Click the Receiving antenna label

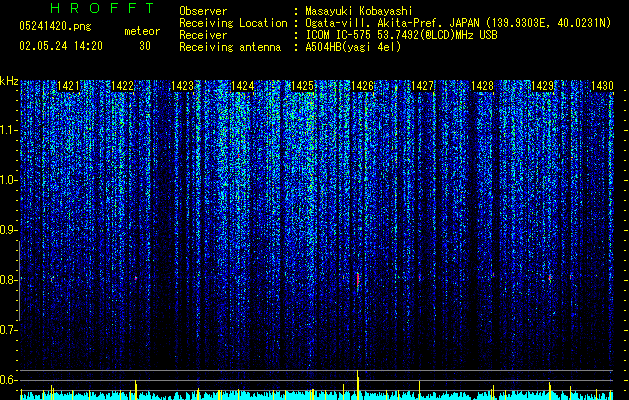pyautogui.click(x=230, y=47)
